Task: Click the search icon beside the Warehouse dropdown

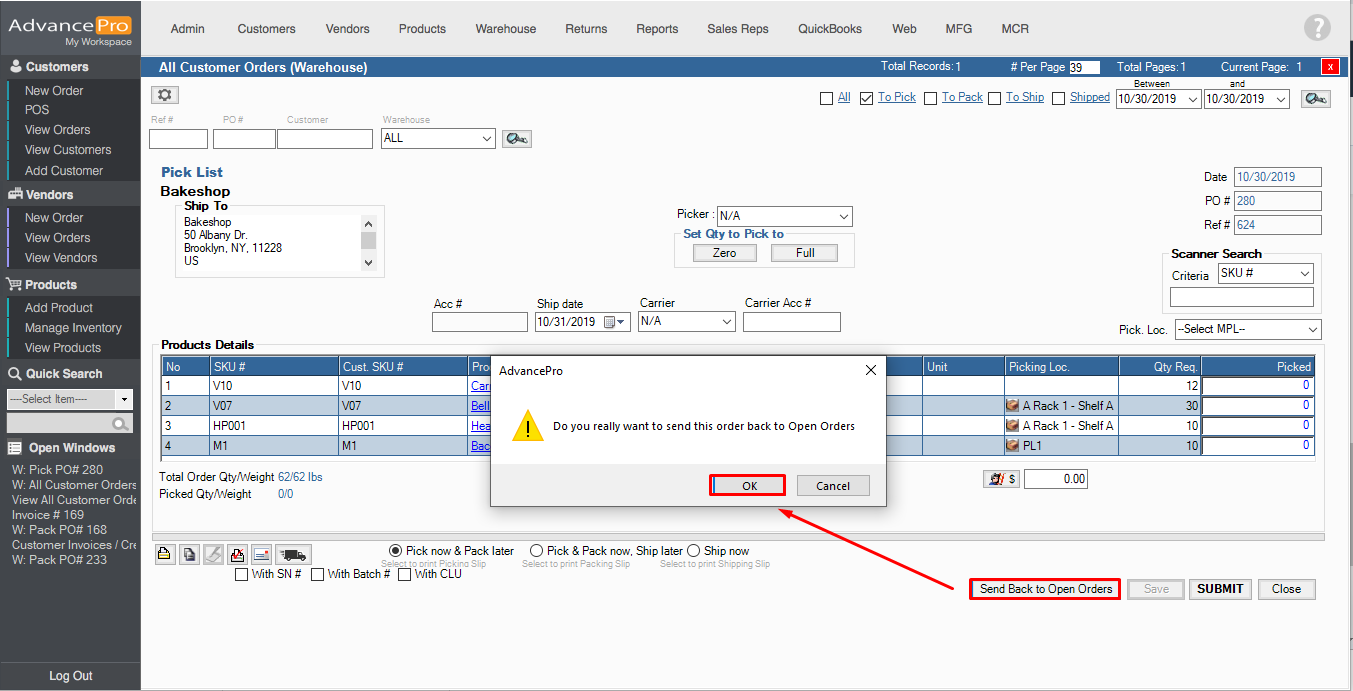Action: pos(516,139)
